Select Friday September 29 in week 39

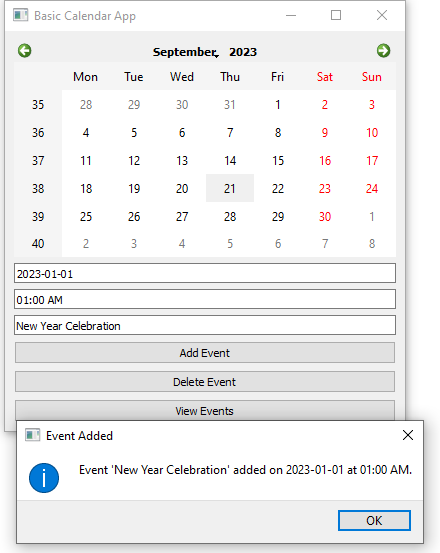278,216
